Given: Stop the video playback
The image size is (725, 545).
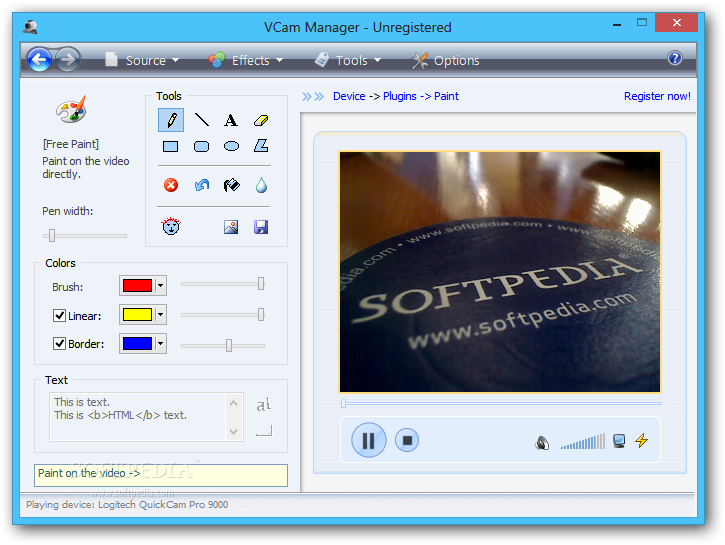Looking at the screenshot, I should coord(407,441).
